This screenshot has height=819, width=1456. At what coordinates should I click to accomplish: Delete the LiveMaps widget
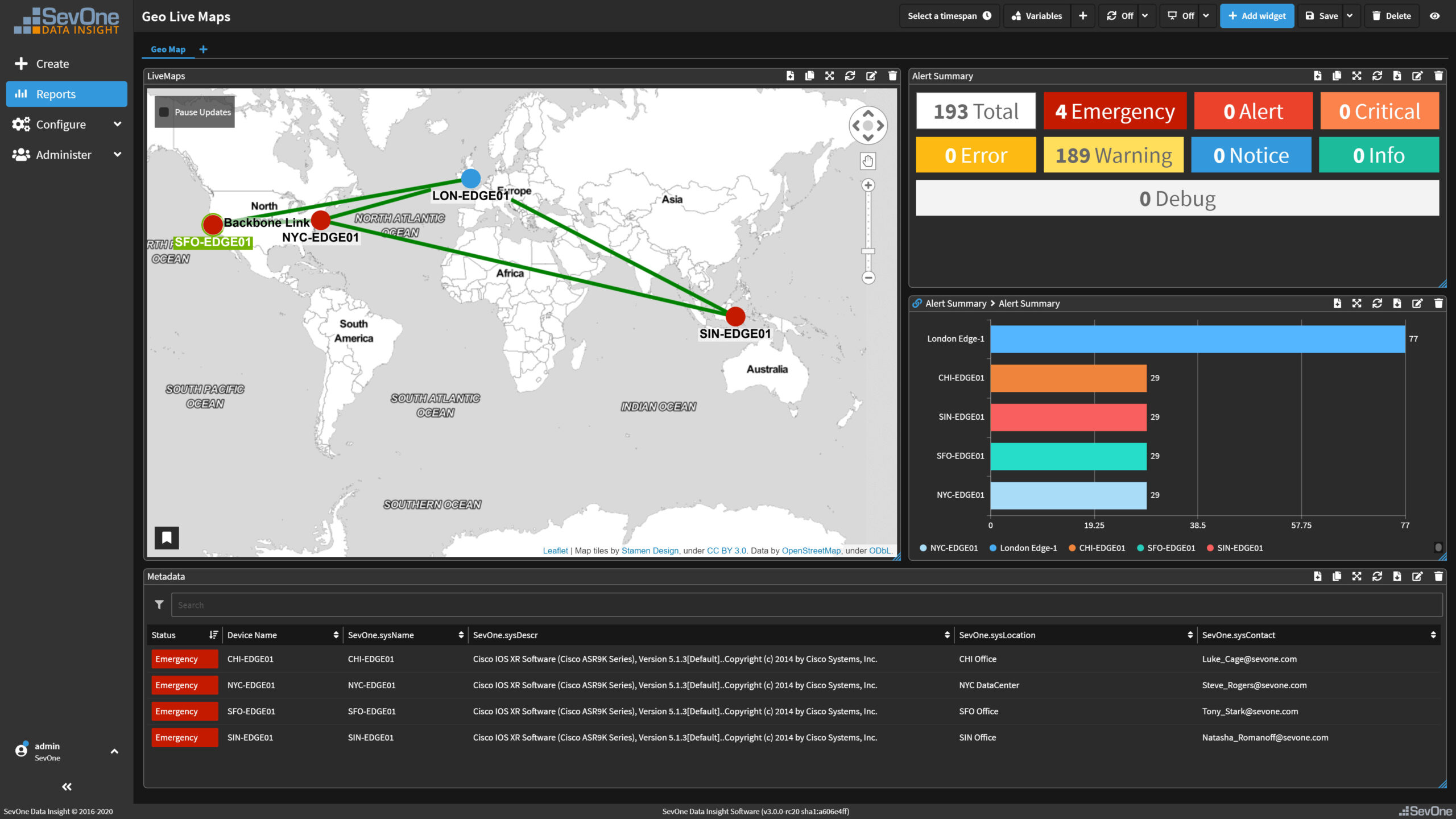point(892,76)
